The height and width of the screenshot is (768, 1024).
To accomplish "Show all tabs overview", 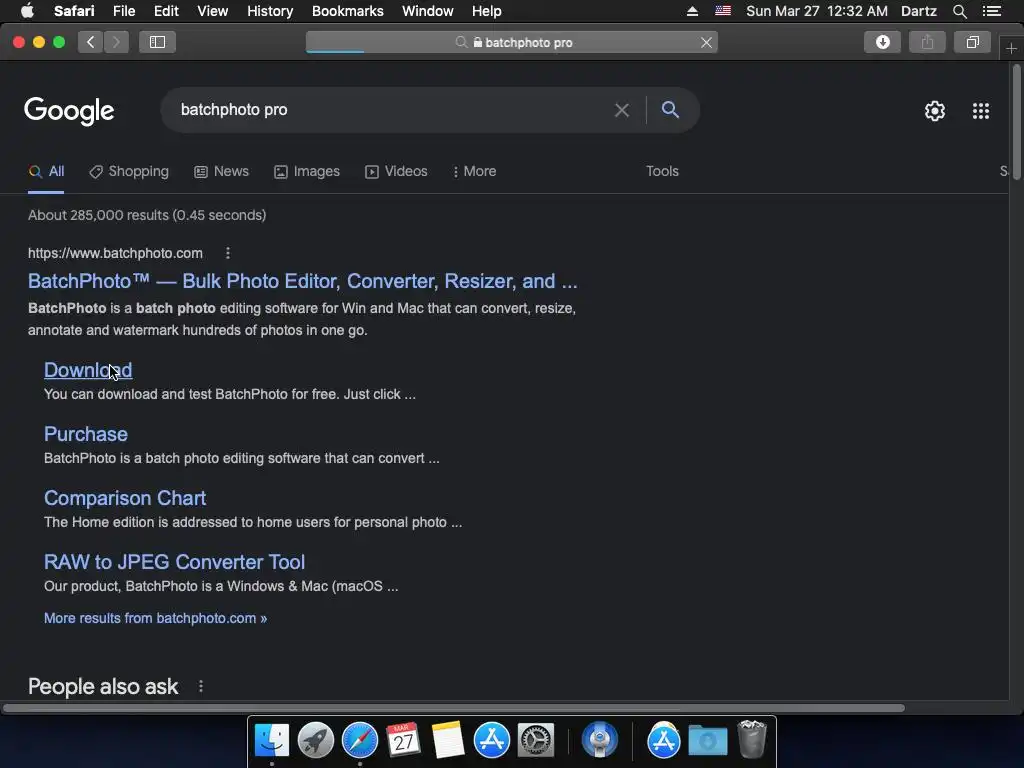I will point(972,42).
